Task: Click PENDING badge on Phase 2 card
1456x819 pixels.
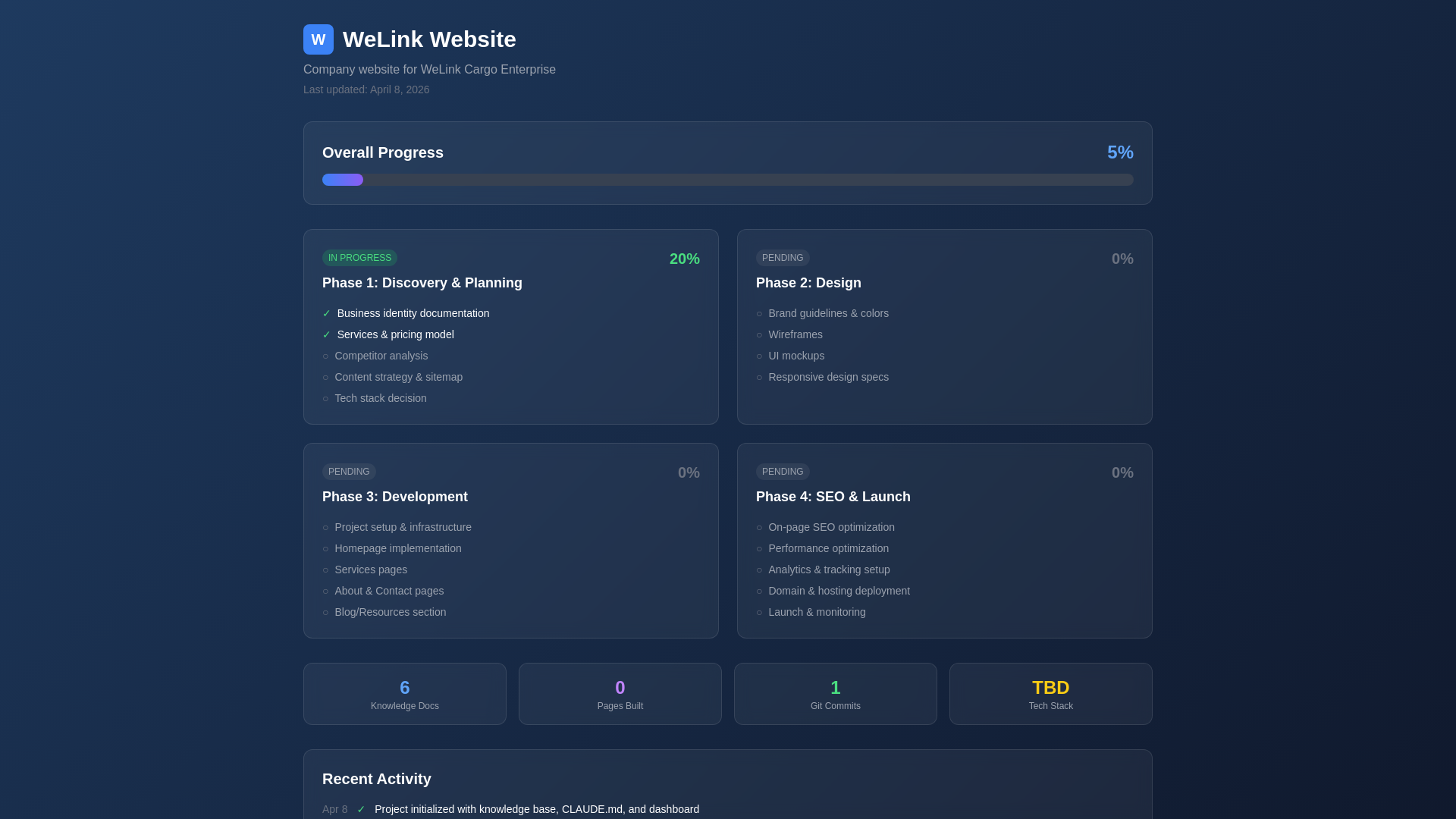Action: [x=783, y=258]
